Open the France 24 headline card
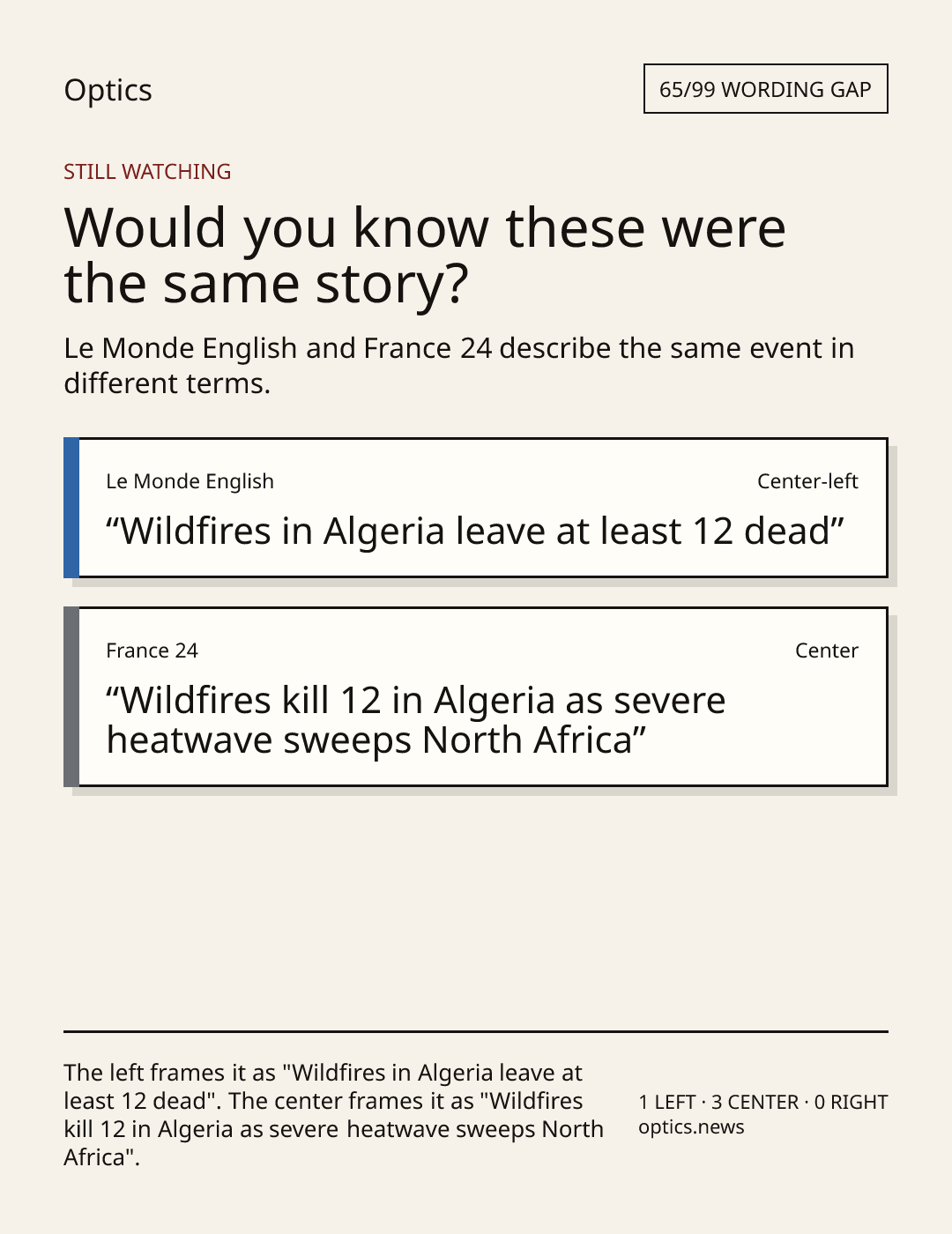 tap(476, 696)
